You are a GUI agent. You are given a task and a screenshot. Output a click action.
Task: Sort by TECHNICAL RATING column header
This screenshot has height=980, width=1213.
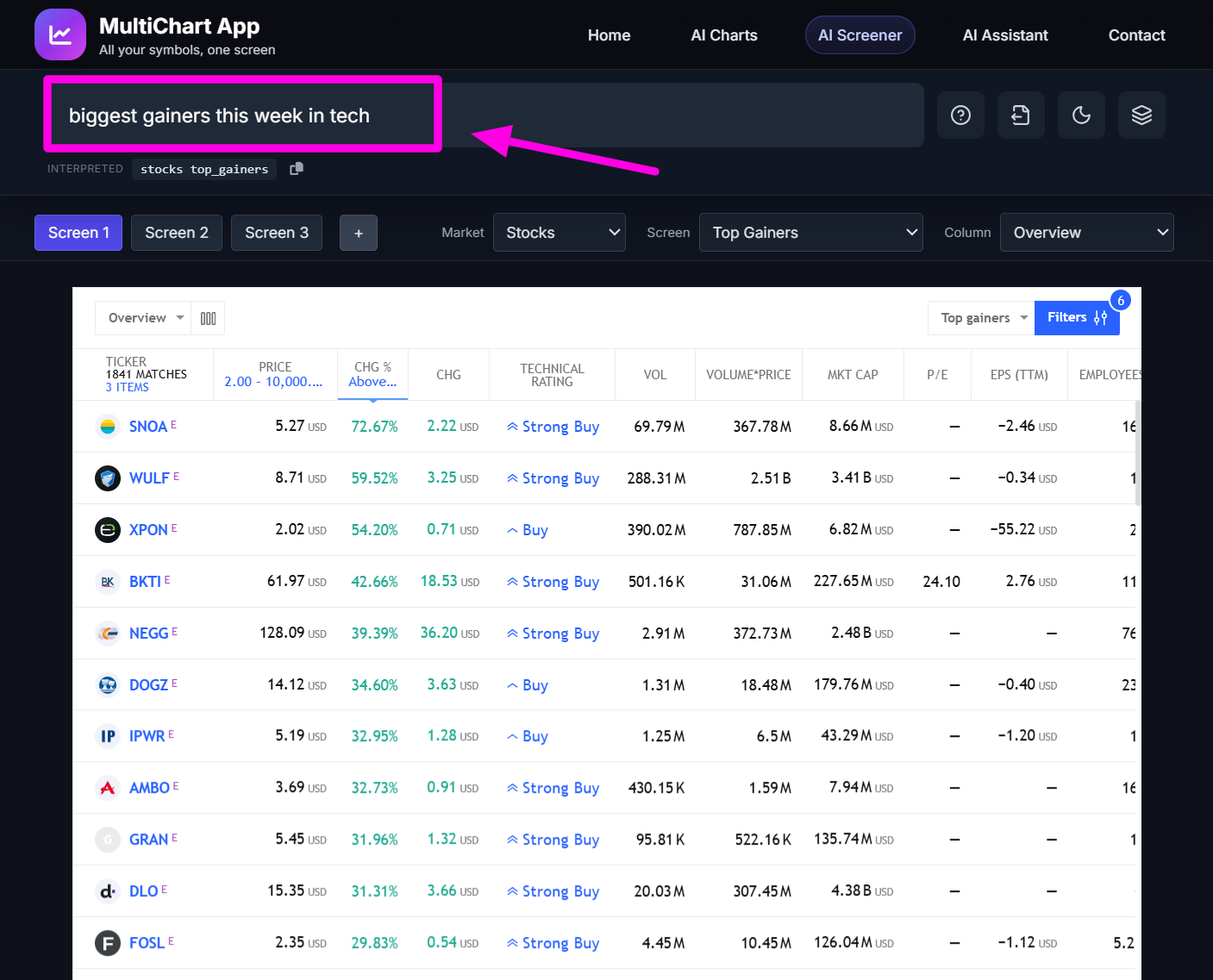(x=552, y=375)
